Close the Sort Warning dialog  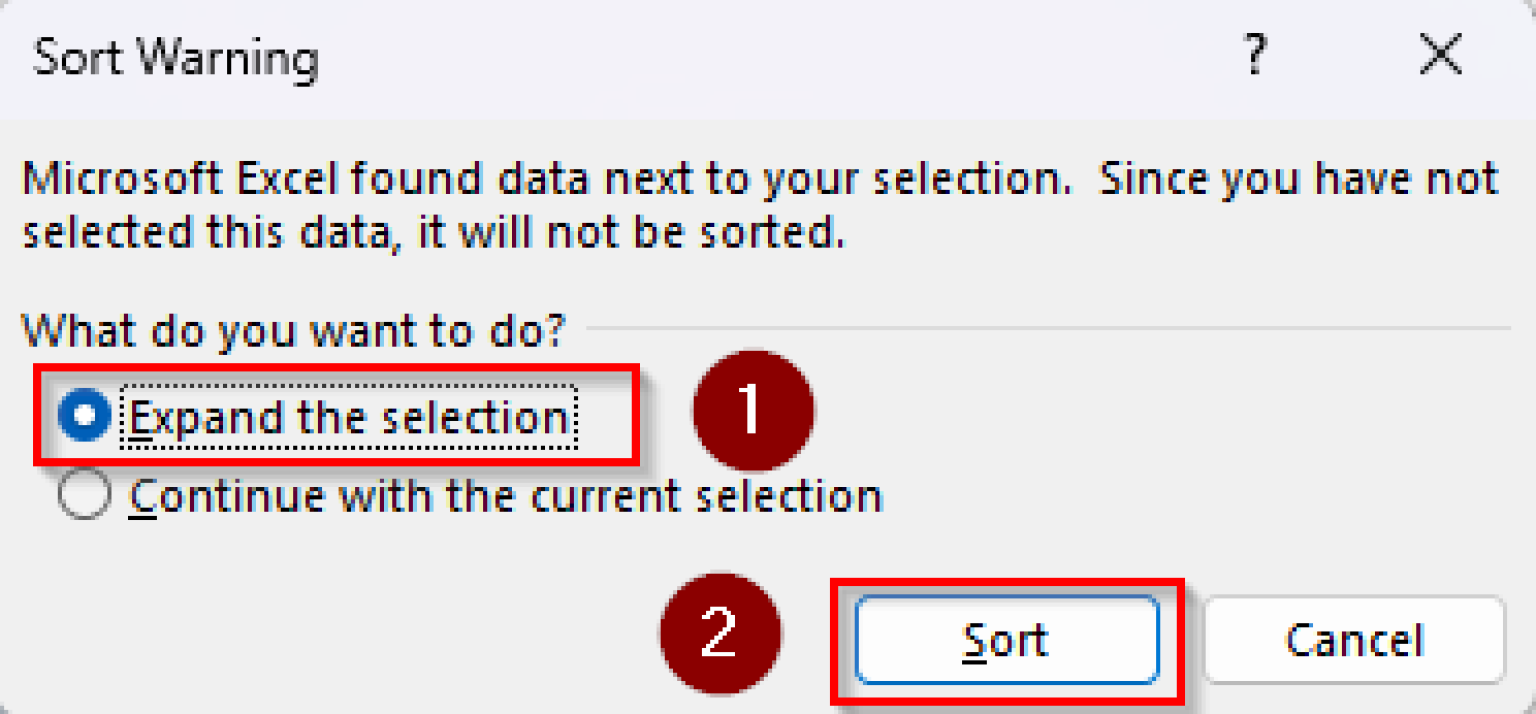tap(1441, 56)
